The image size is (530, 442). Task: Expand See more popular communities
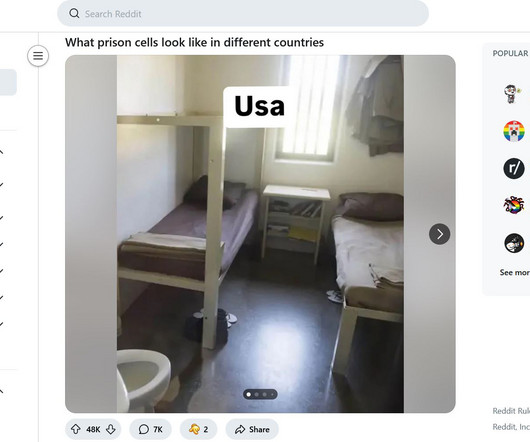tap(514, 272)
